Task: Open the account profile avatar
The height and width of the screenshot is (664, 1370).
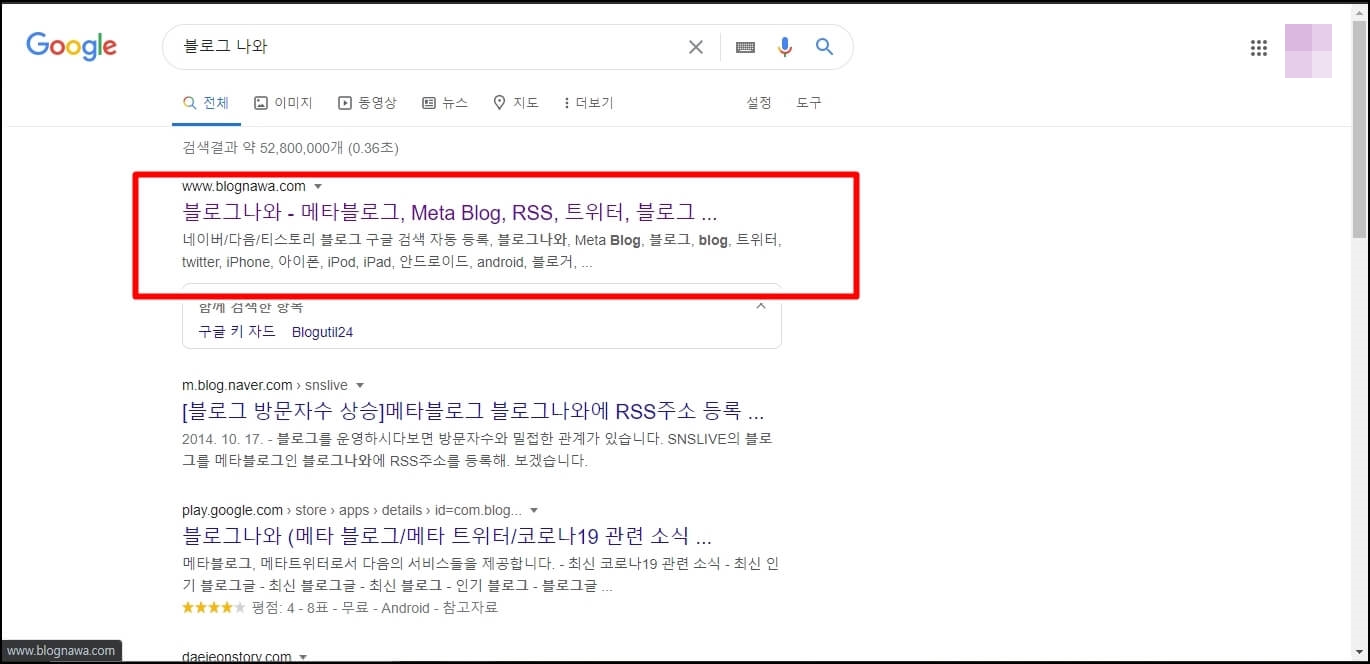Action: (1308, 50)
